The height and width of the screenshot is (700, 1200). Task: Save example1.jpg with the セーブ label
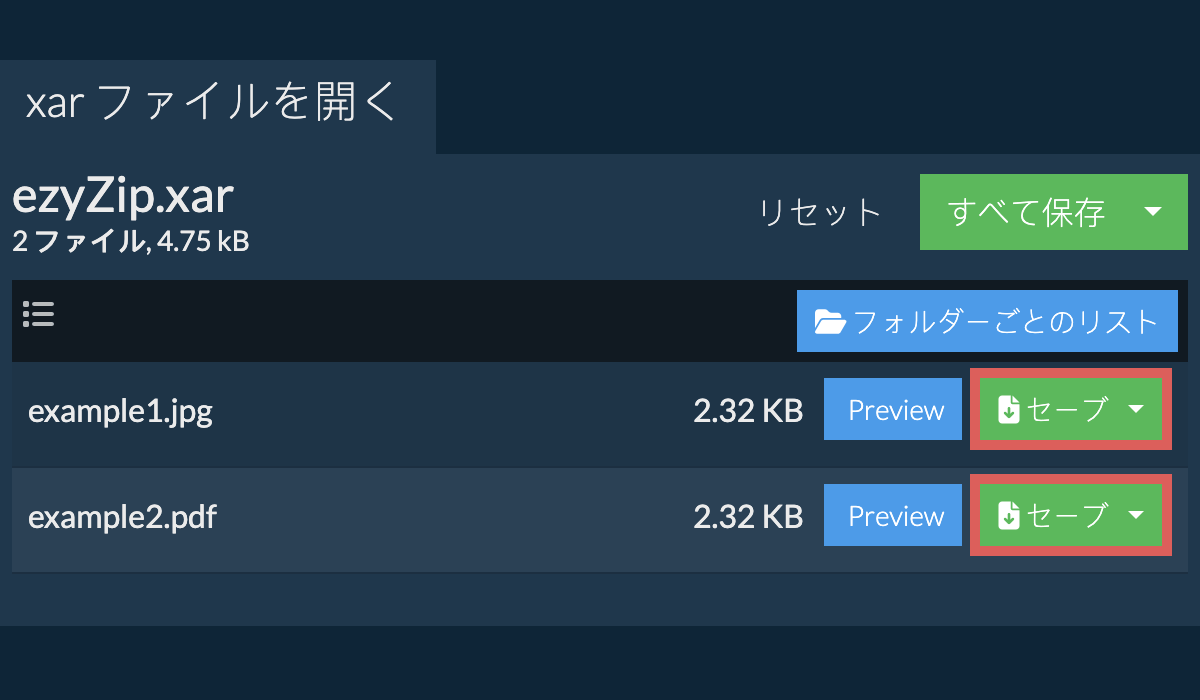point(1067,410)
